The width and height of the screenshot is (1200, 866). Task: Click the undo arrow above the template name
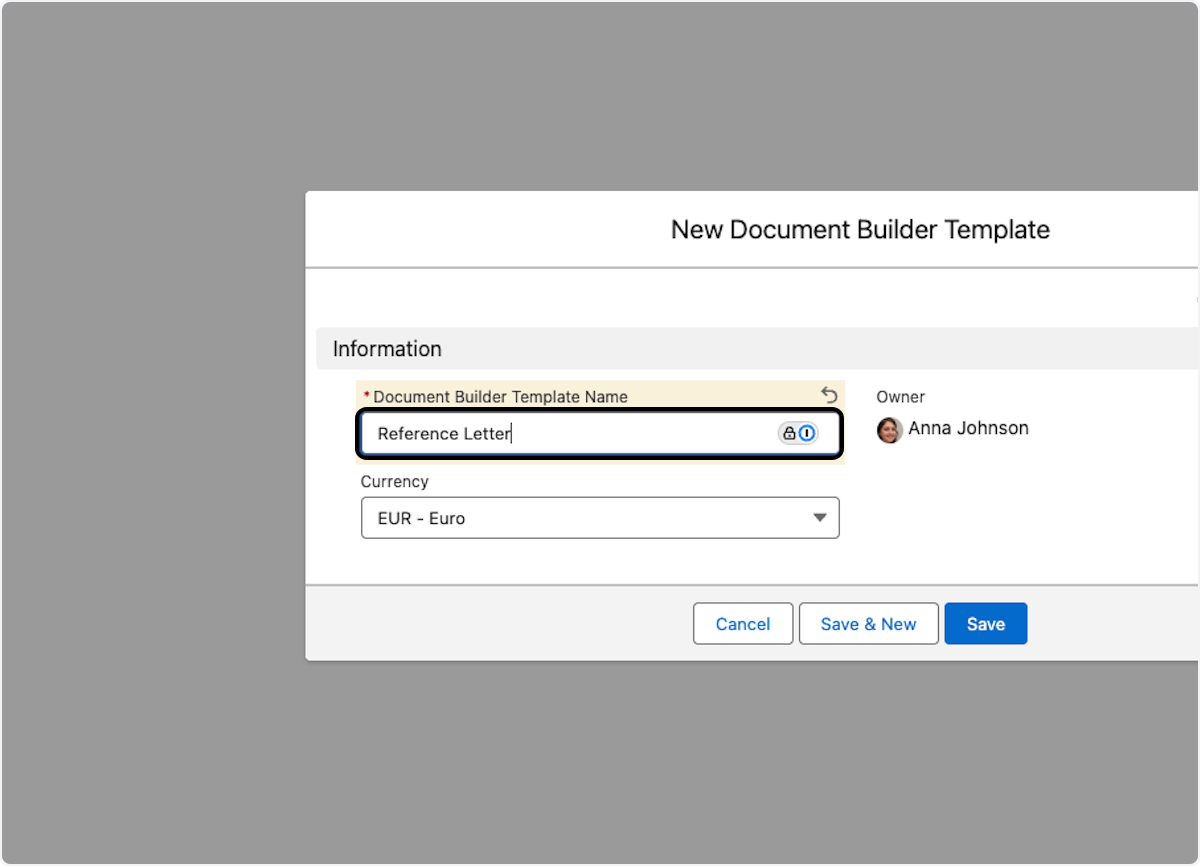tap(829, 395)
